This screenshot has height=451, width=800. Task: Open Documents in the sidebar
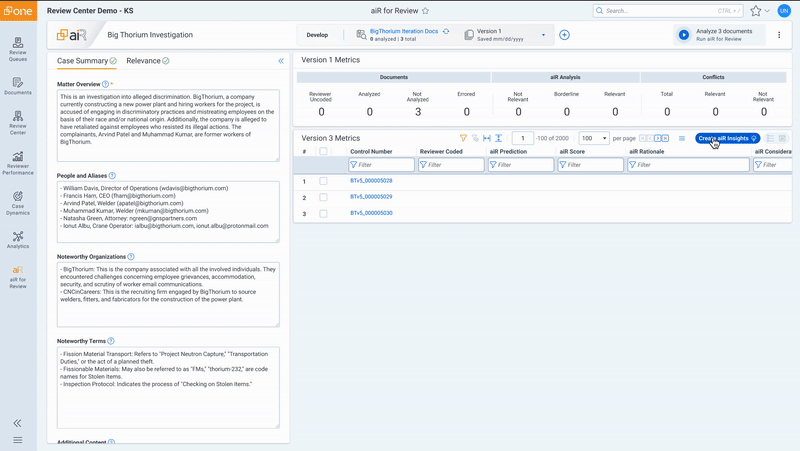18,86
